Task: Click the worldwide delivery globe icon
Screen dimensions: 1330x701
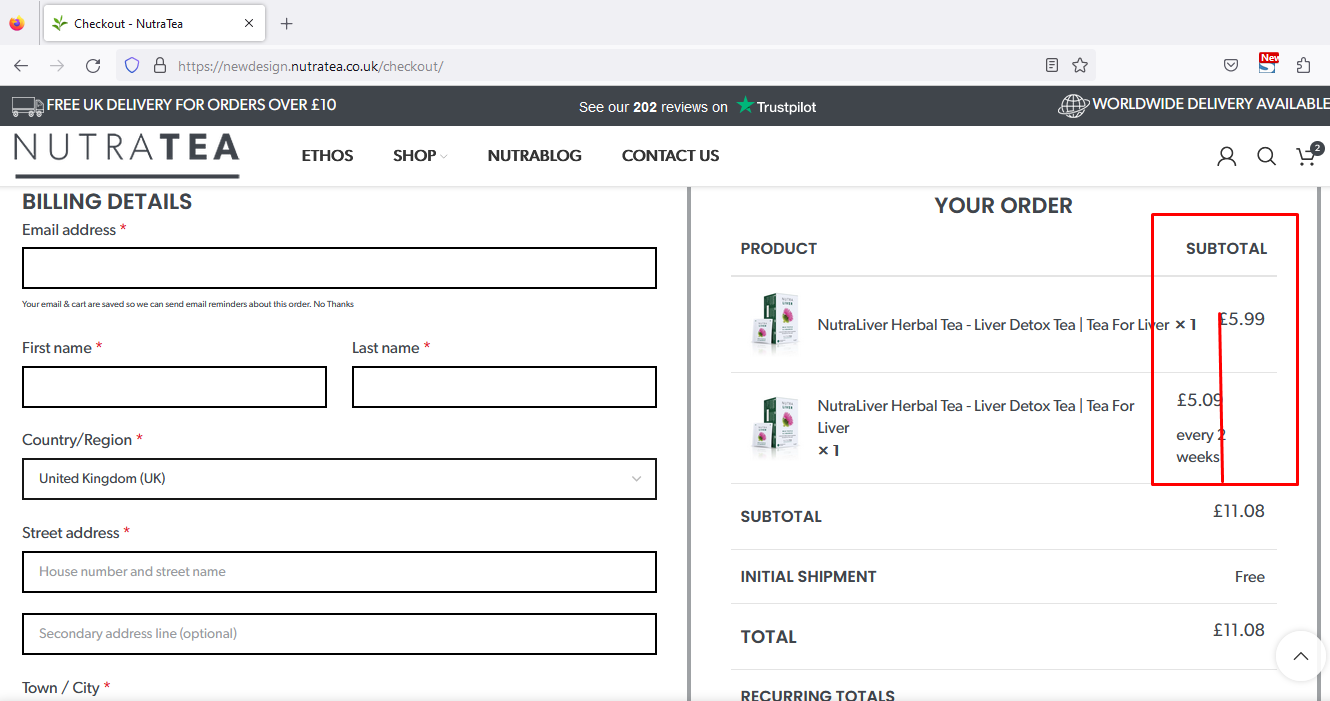Action: point(1073,105)
